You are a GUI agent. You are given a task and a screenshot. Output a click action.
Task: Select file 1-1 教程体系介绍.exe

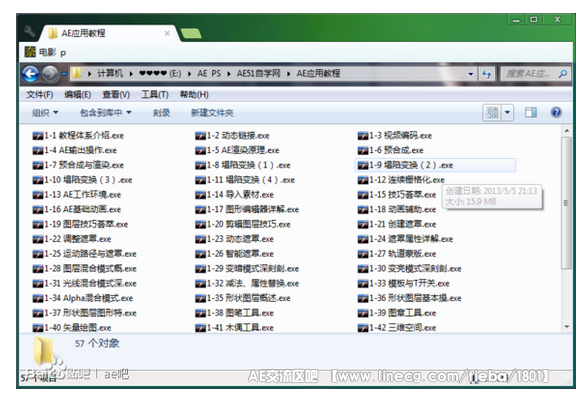[x=78, y=136]
